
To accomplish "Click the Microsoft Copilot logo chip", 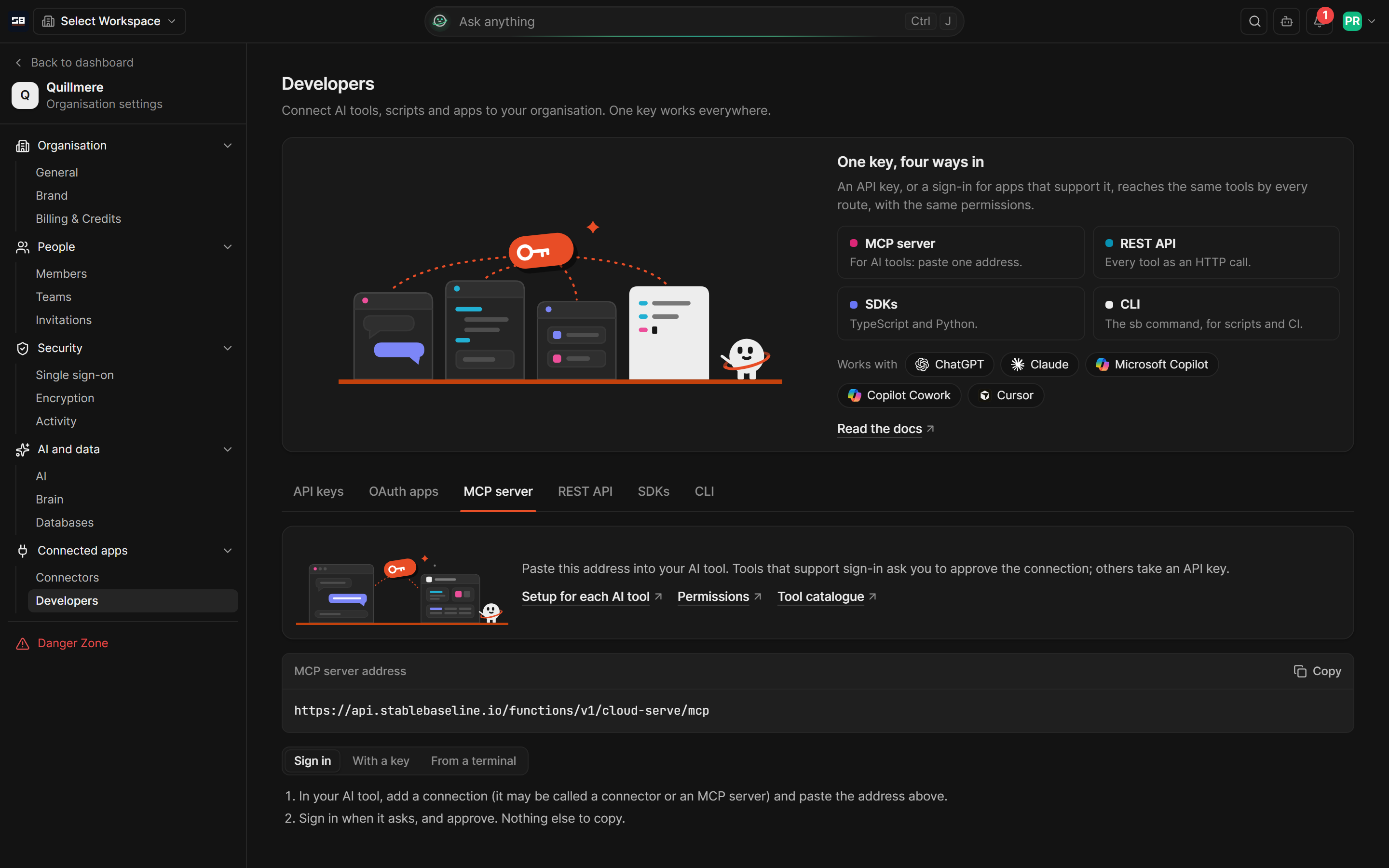I will click(1151, 365).
